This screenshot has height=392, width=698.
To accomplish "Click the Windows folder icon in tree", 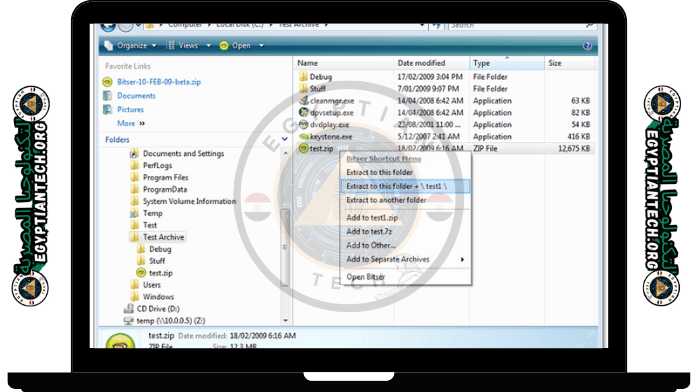I will (134, 297).
